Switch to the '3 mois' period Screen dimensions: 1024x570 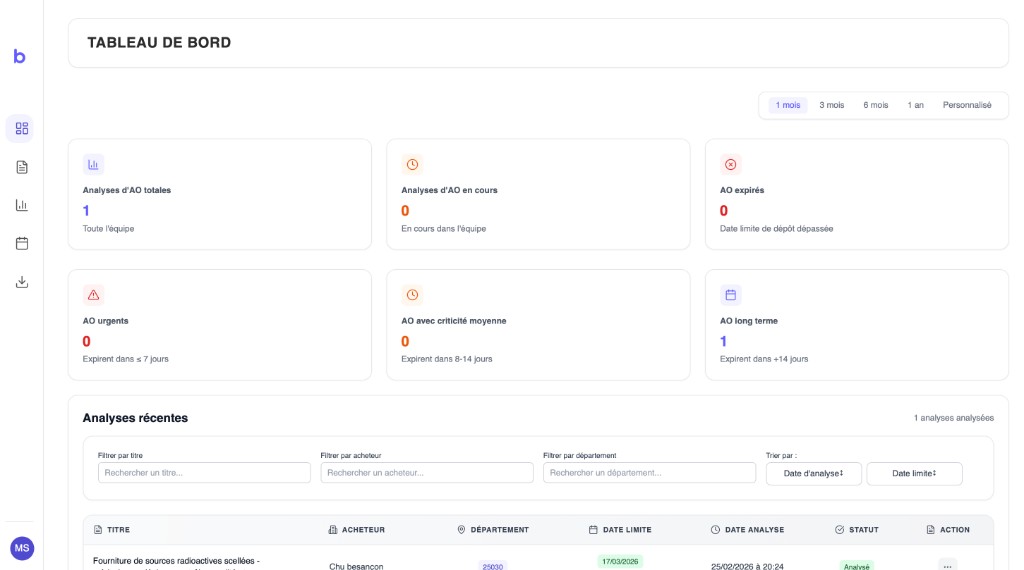831,105
